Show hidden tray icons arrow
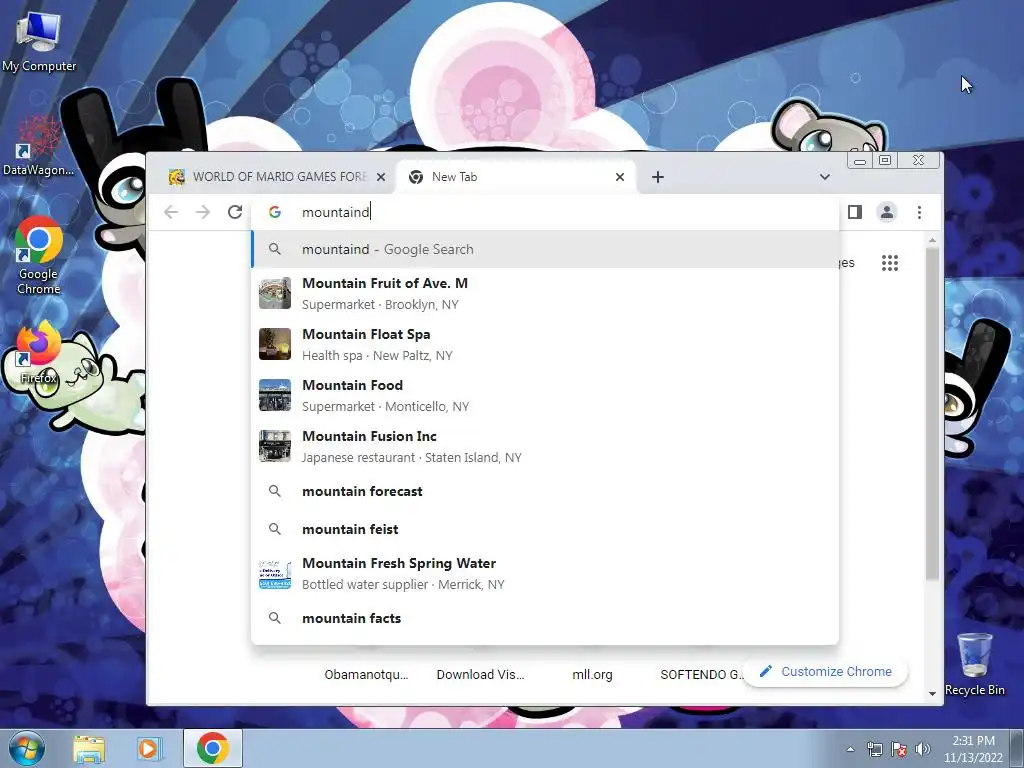 click(x=850, y=749)
